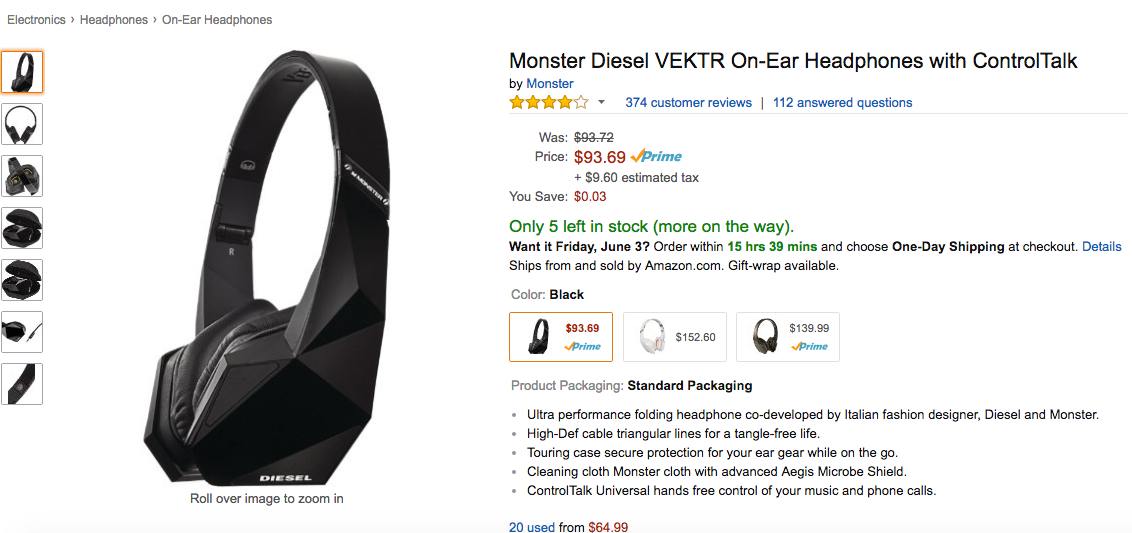Open the Monster brand link
The height and width of the screenshot is (533, 1132).
pyautogui.click(x=550, y=83)
